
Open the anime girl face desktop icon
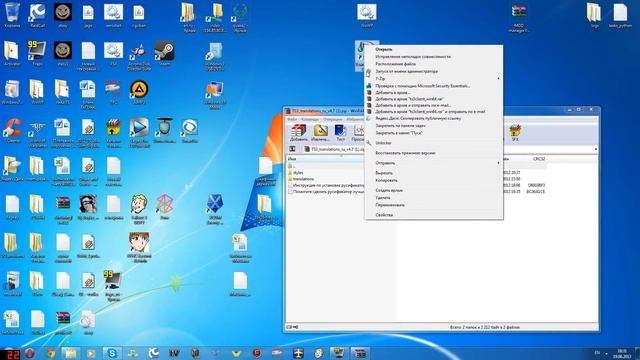click(139, 247)
